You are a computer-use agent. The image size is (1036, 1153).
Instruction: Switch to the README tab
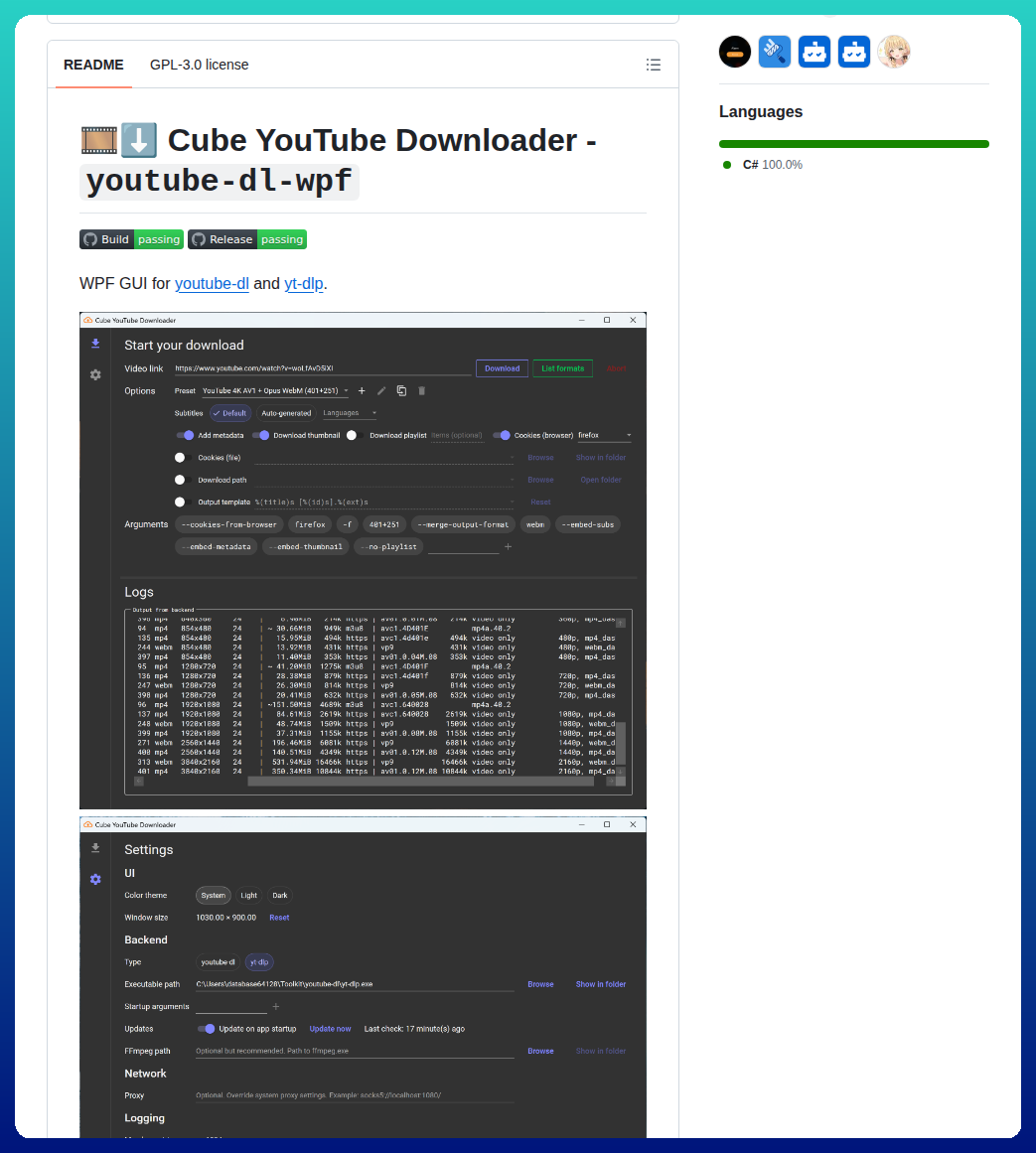93,65
